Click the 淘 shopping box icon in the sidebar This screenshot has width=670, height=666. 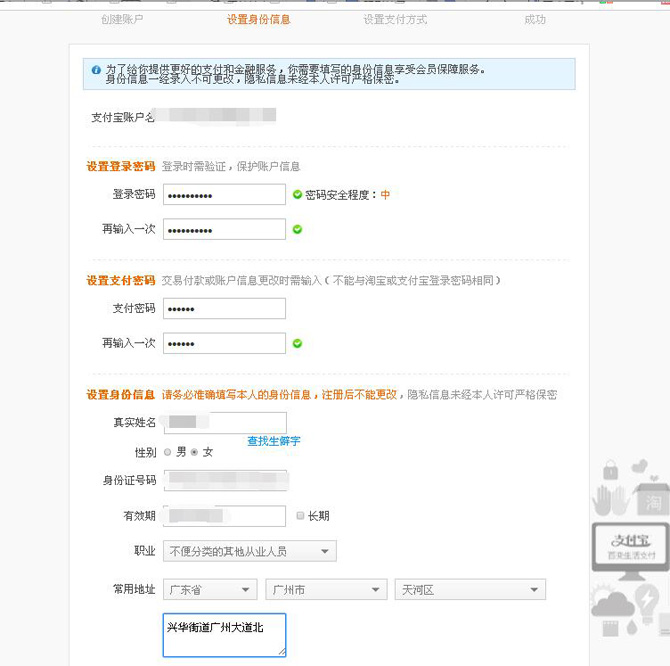652,499
